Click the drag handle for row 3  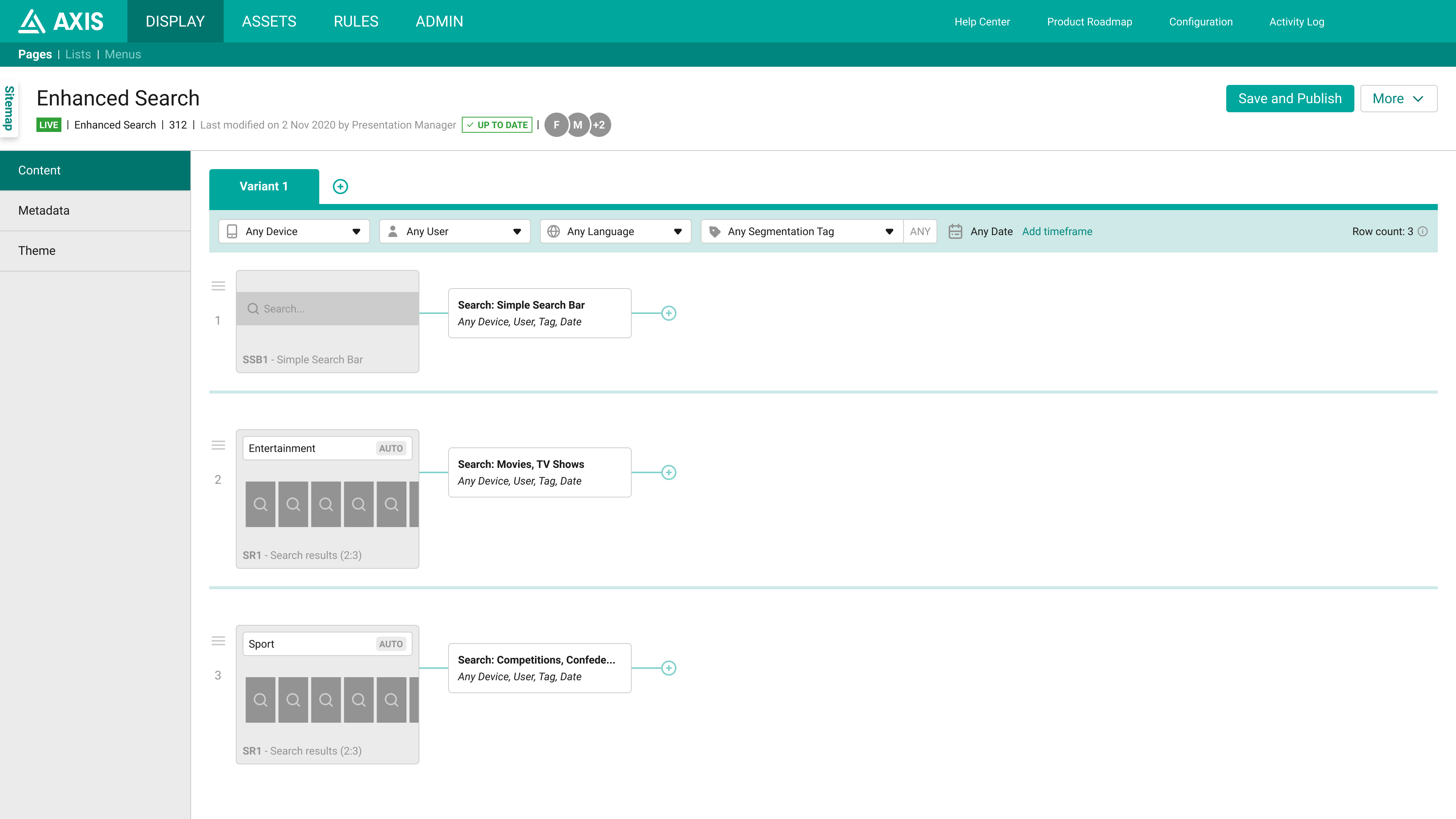(218, 641)
